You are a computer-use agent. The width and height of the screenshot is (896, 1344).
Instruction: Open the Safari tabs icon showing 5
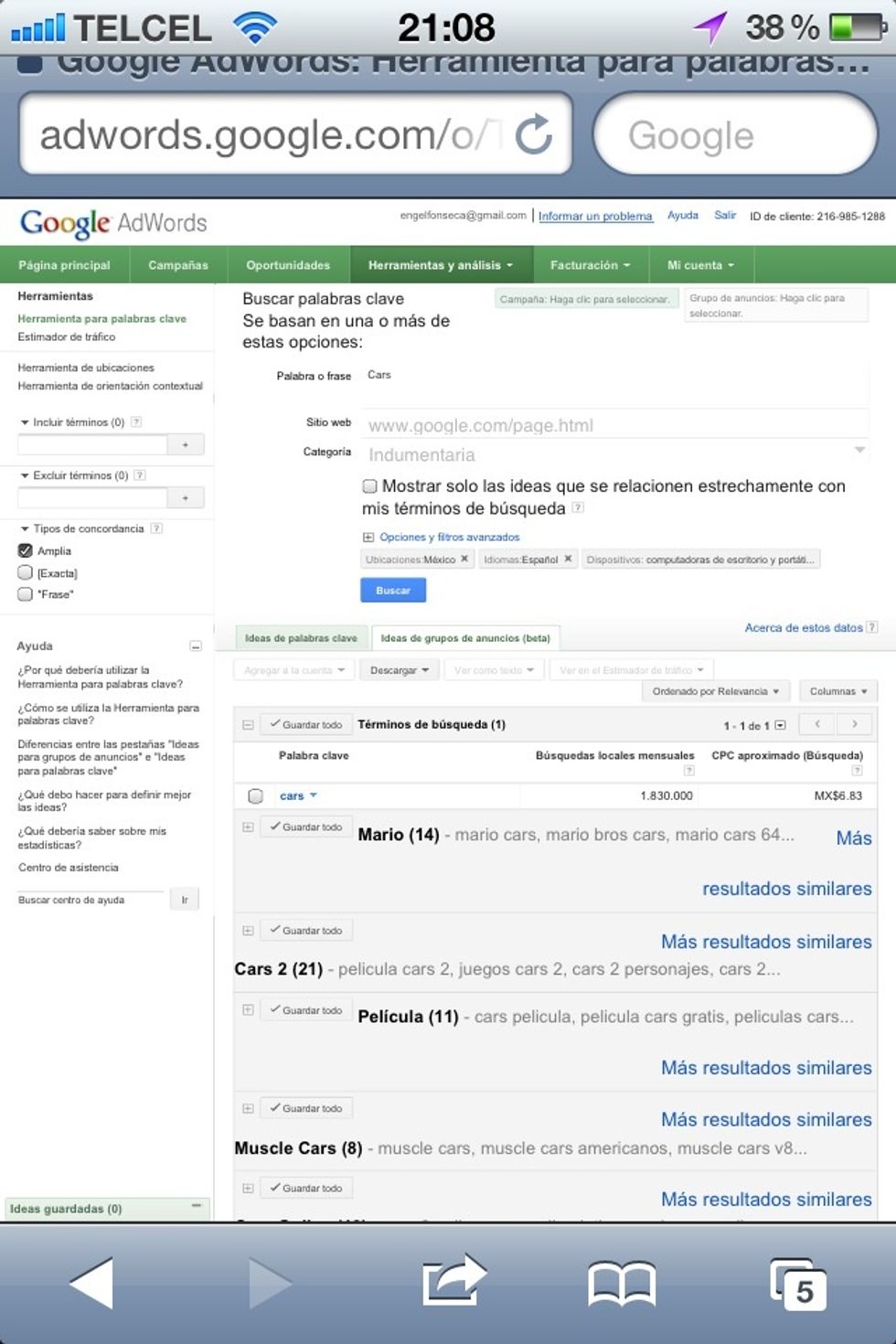pos(798,1285)
